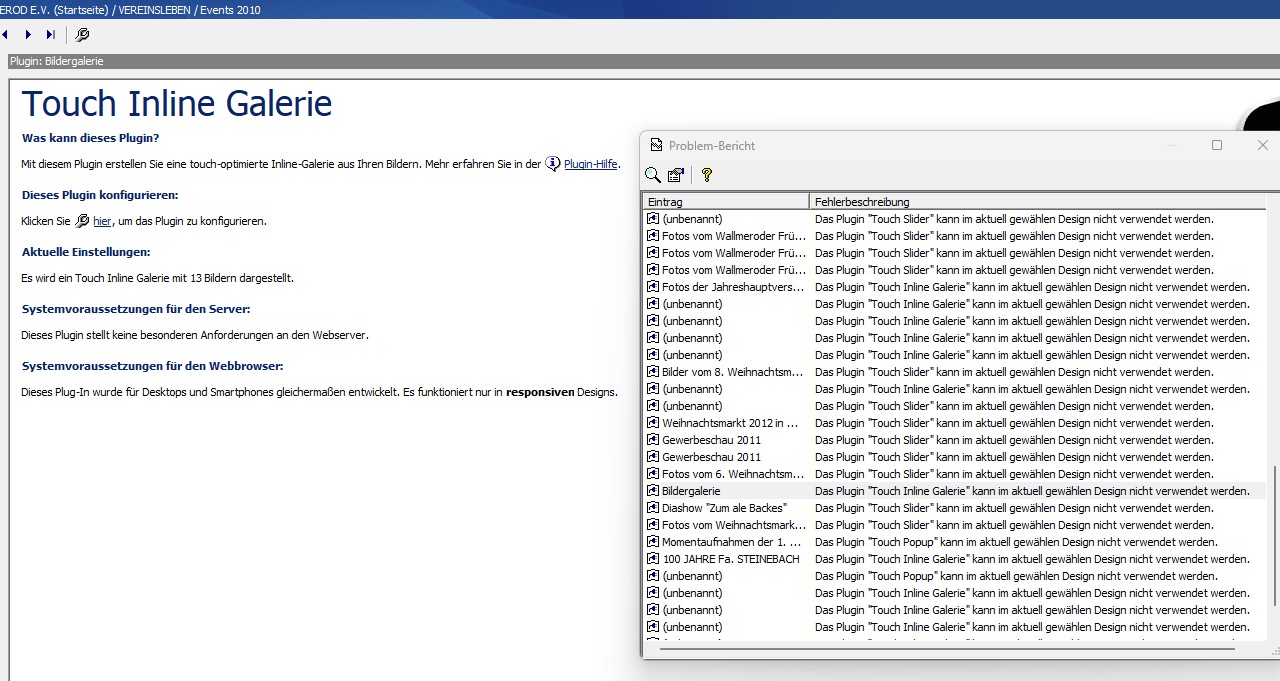1280x681 pixels.
Task: Click the info icon beside Plugin-Hilfe
Action: click(x=553, y=164)
